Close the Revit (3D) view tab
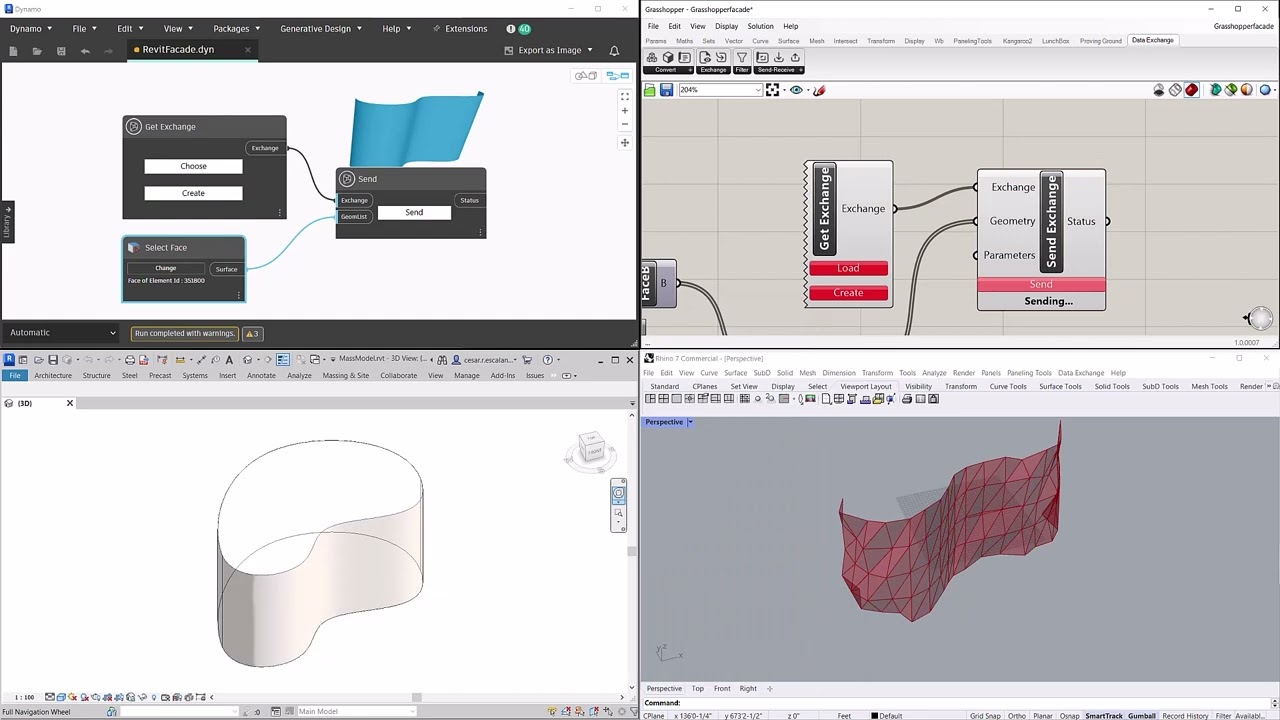 [70, 403]
